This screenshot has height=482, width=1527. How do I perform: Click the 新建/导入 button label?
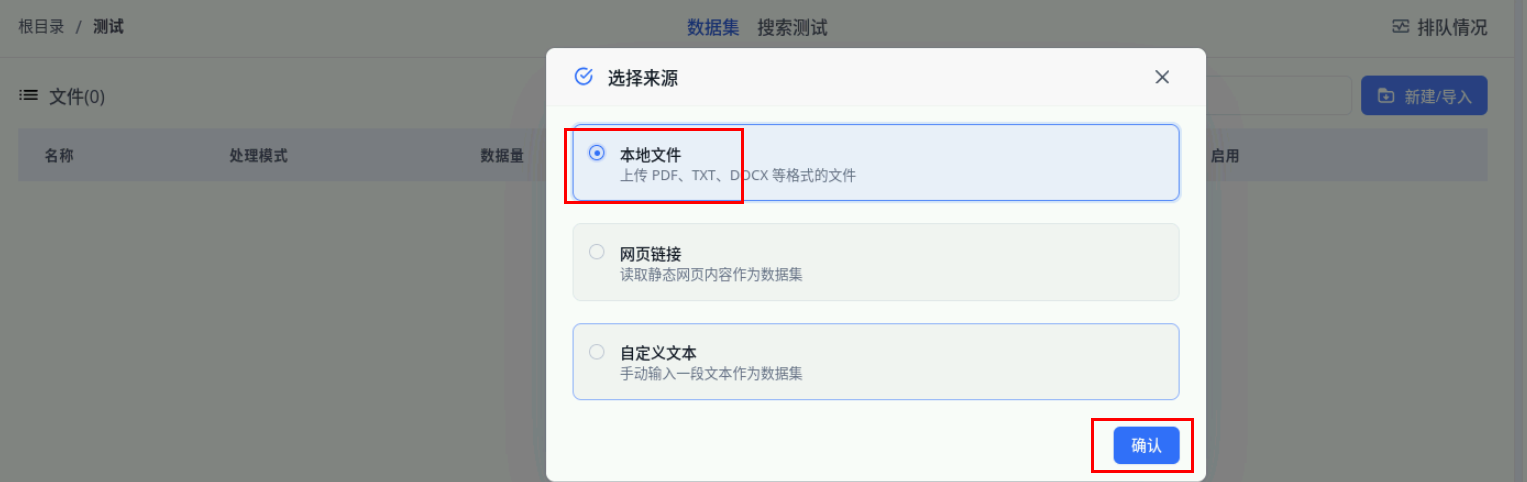[x=1438, y=97]
